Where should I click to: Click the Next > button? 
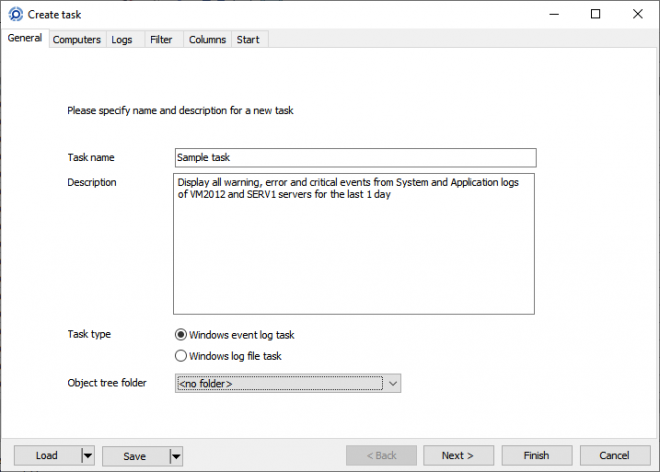[458, 456]
